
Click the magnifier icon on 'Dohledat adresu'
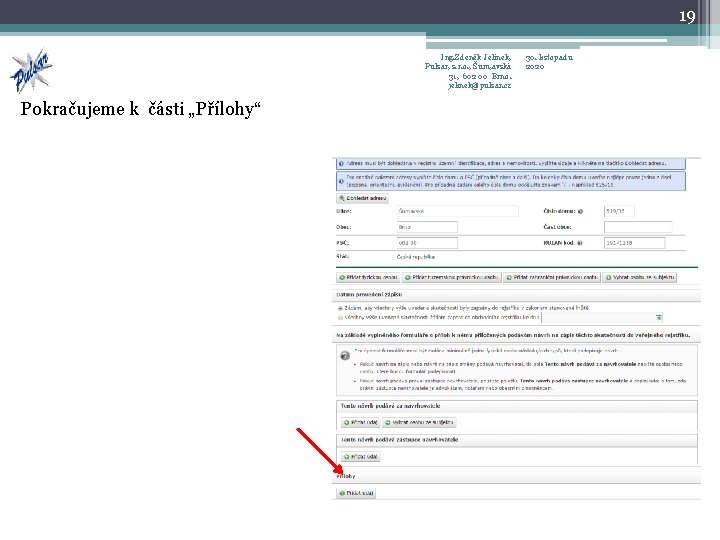[x=342, y=198]
